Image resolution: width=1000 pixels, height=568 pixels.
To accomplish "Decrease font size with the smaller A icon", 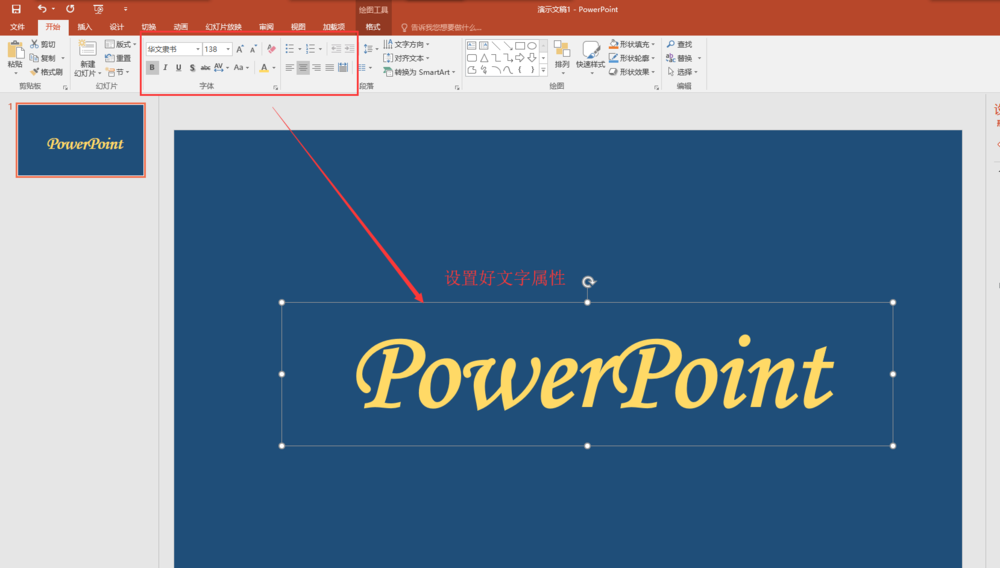I will [x=253, y=49].
